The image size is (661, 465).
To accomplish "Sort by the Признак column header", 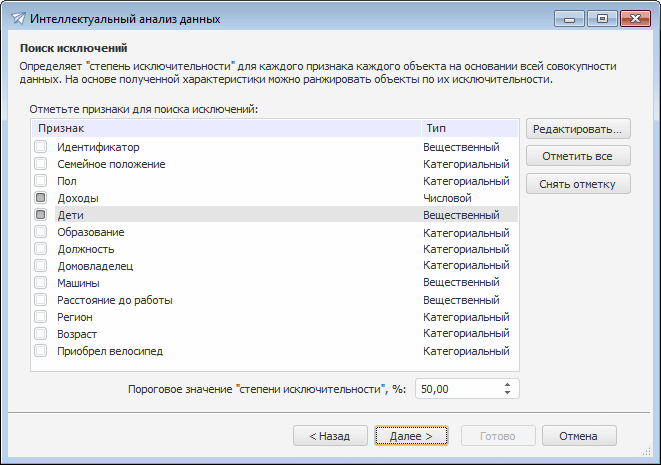I will click(225, 129).
